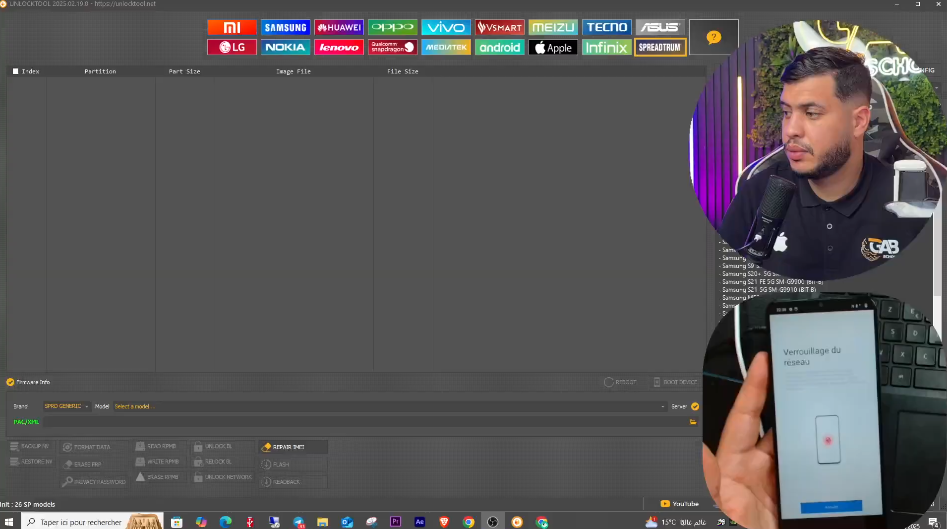Open Microsoft Edge from taskbar

[x=225, y=522]
